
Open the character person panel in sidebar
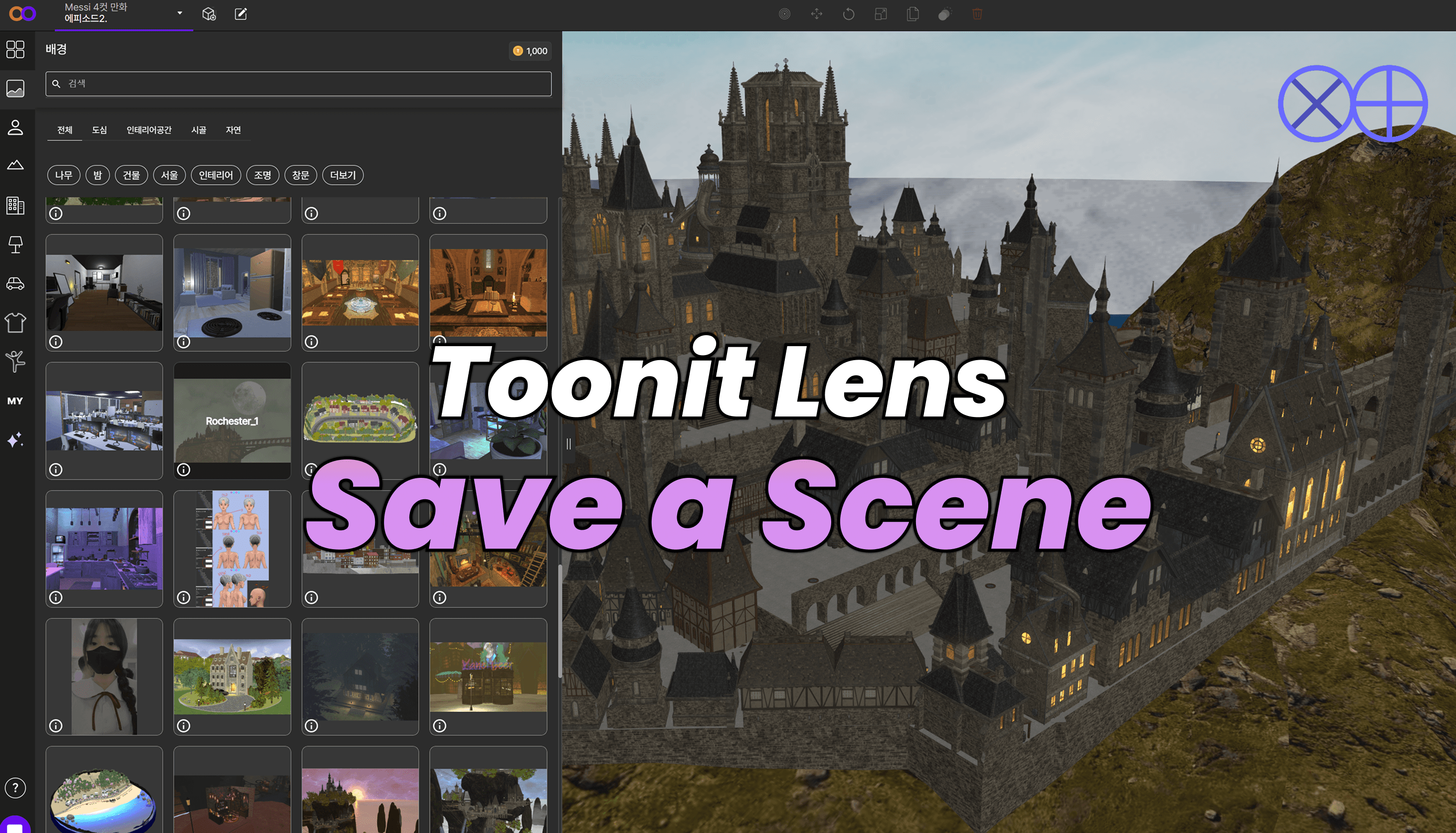(15, 127)
